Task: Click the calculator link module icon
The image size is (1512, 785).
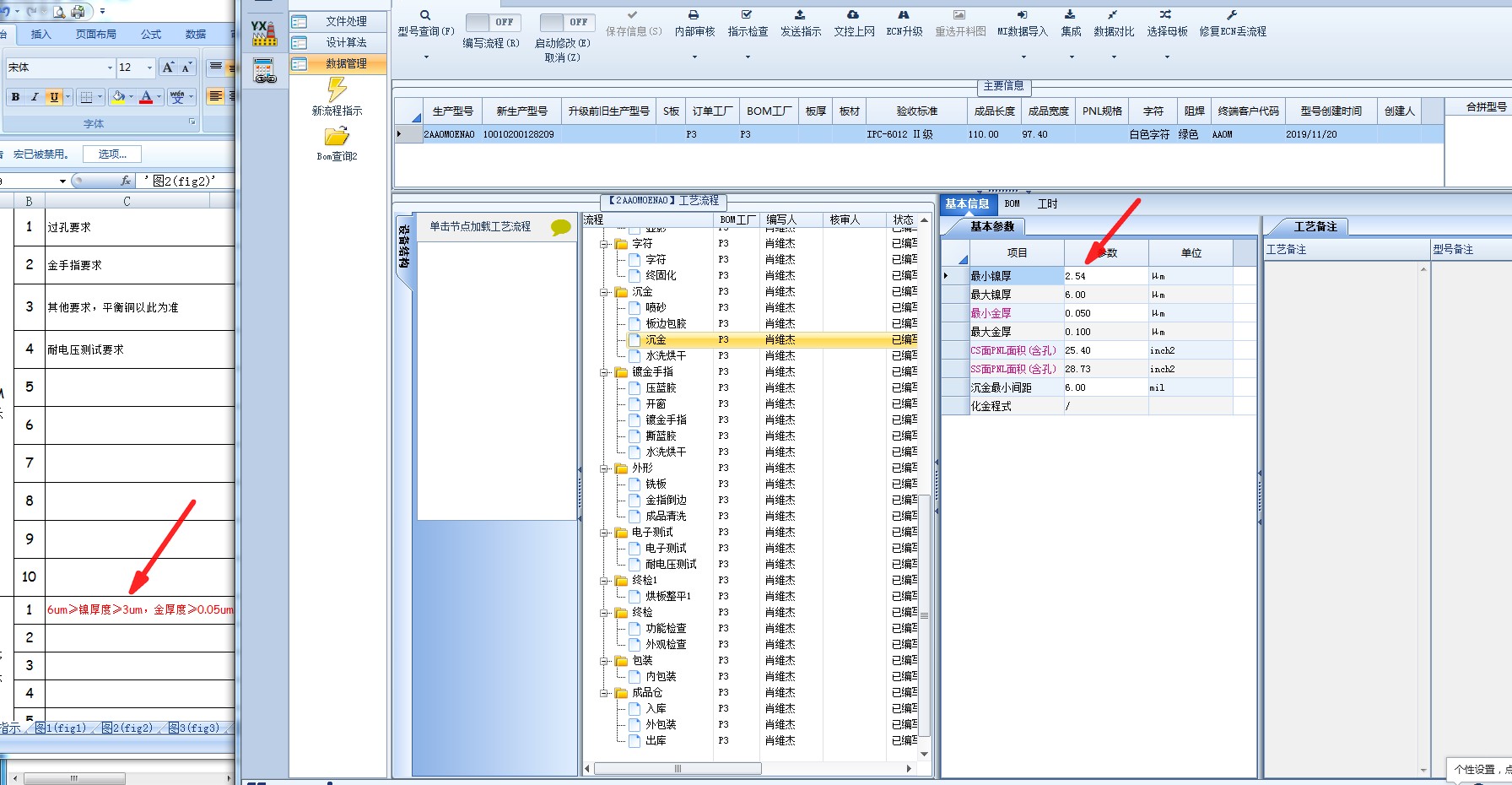Action: click(265, 72)
